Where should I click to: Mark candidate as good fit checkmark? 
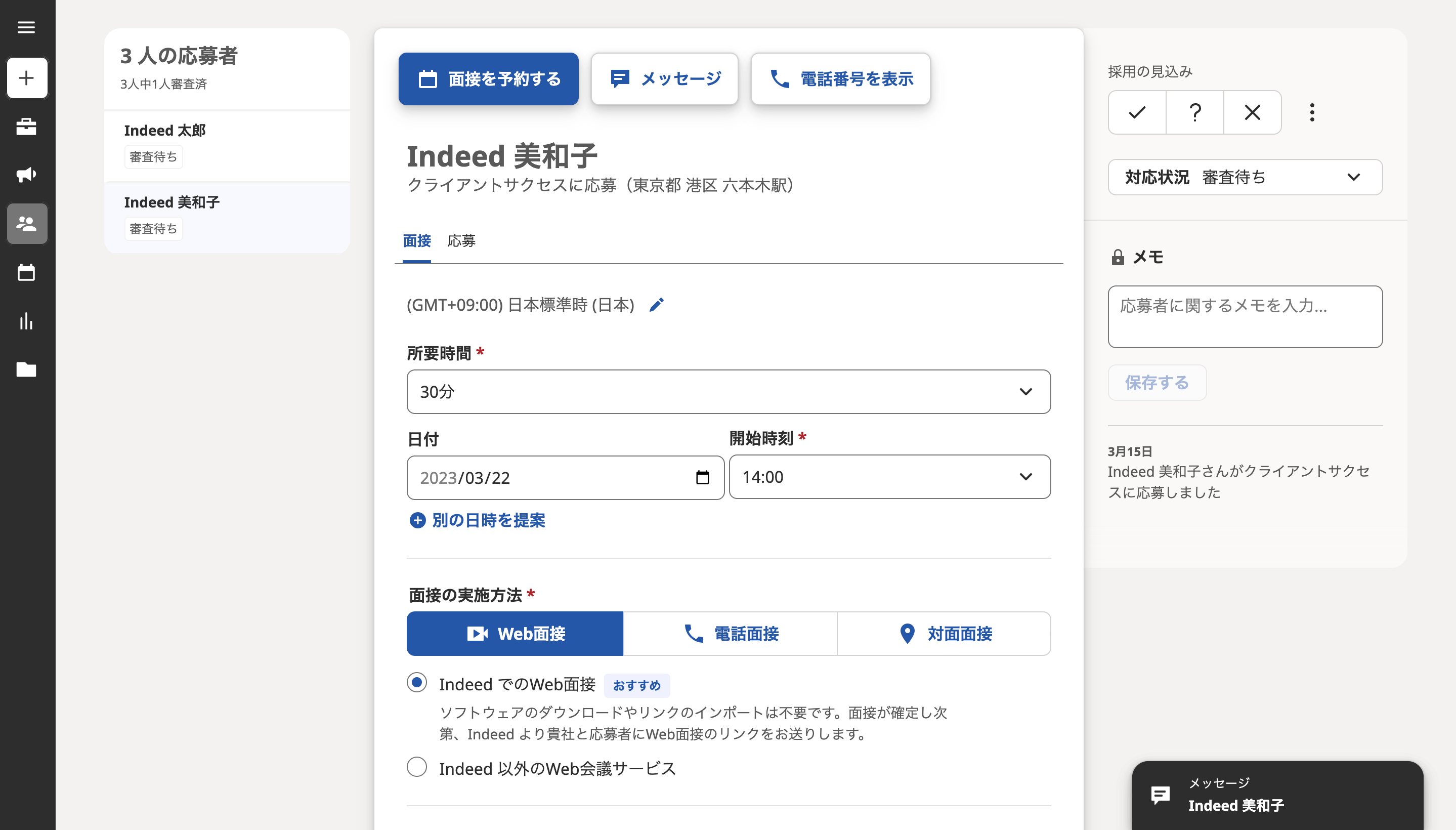[x=1137, y=112]
